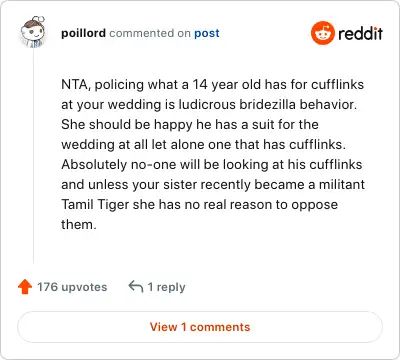Click the Reddit Snoo logo circle
Image resolution: width=400 pixels, height=360 pixels.
(x=322, y=33)
